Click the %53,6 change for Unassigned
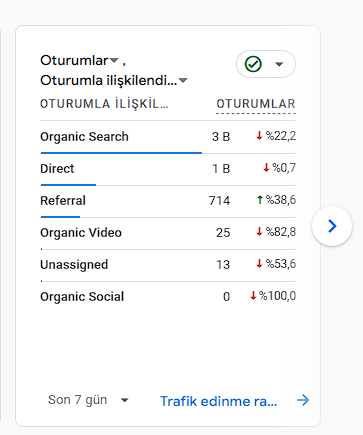This screenshot has height=435, width=363. (276, 264)
